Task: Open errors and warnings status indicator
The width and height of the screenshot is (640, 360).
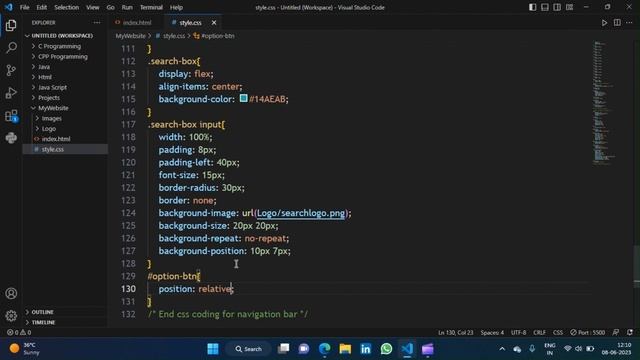Action: tap(19, 332)
